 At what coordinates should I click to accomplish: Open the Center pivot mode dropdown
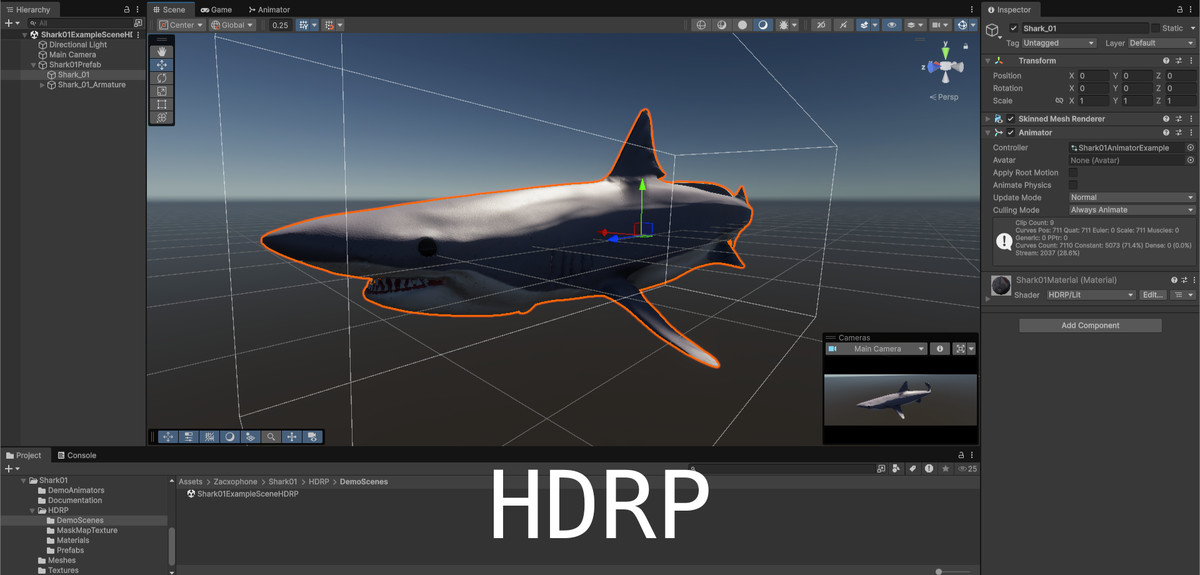coord(181,25)
